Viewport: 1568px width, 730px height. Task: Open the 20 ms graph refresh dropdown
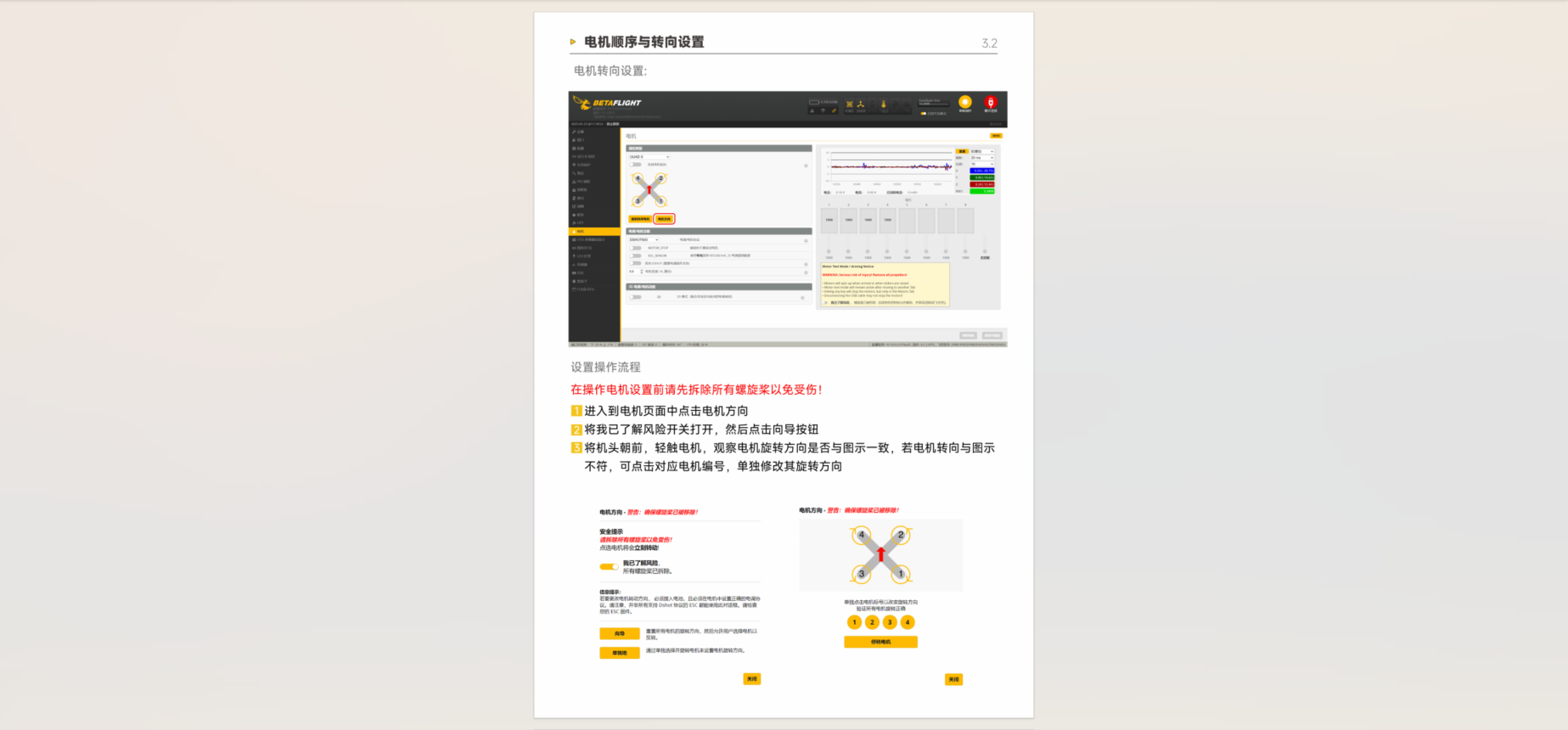(981, 158)
